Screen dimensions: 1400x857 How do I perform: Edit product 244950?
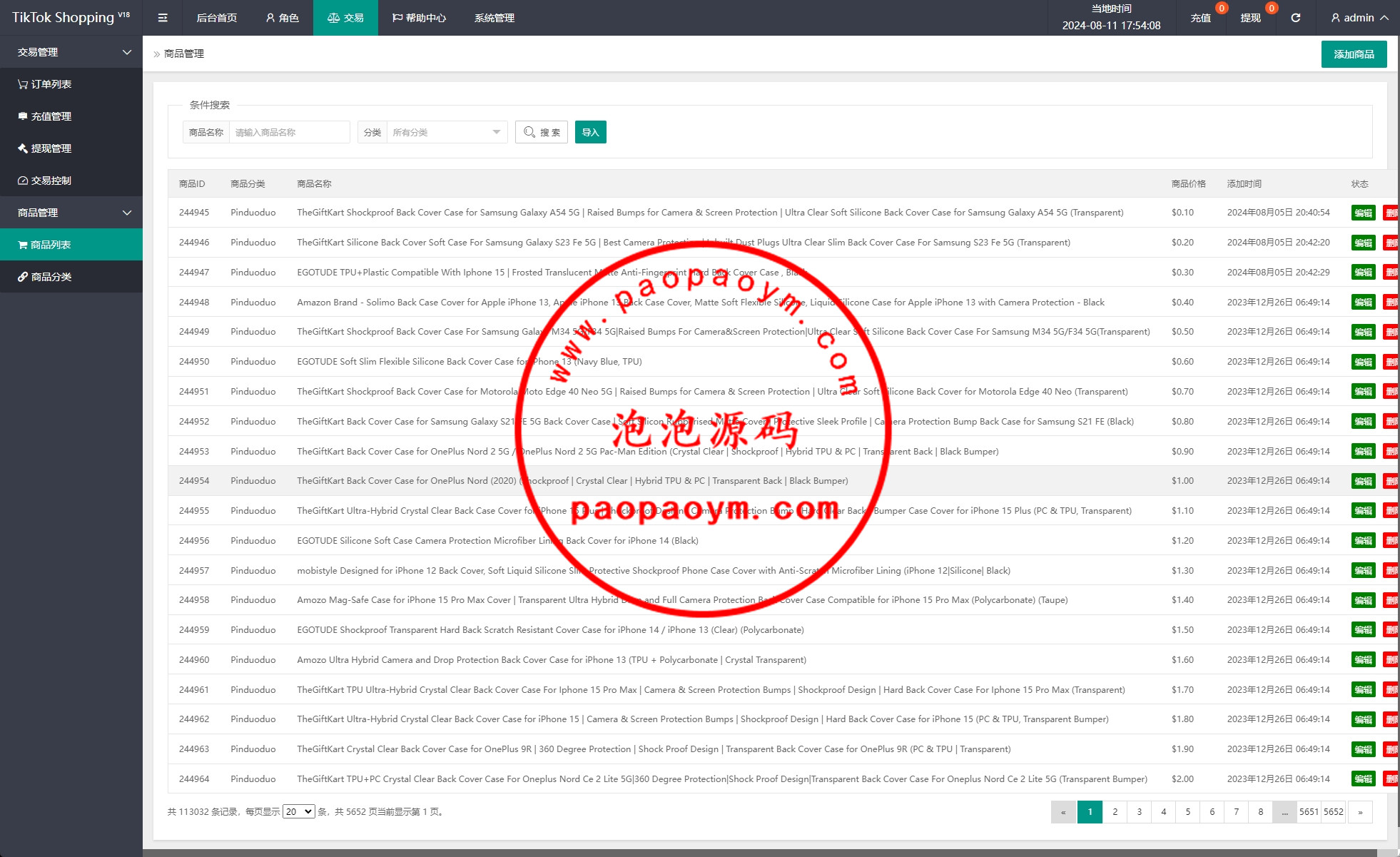pyautogui.click(x=1363, y=362)
